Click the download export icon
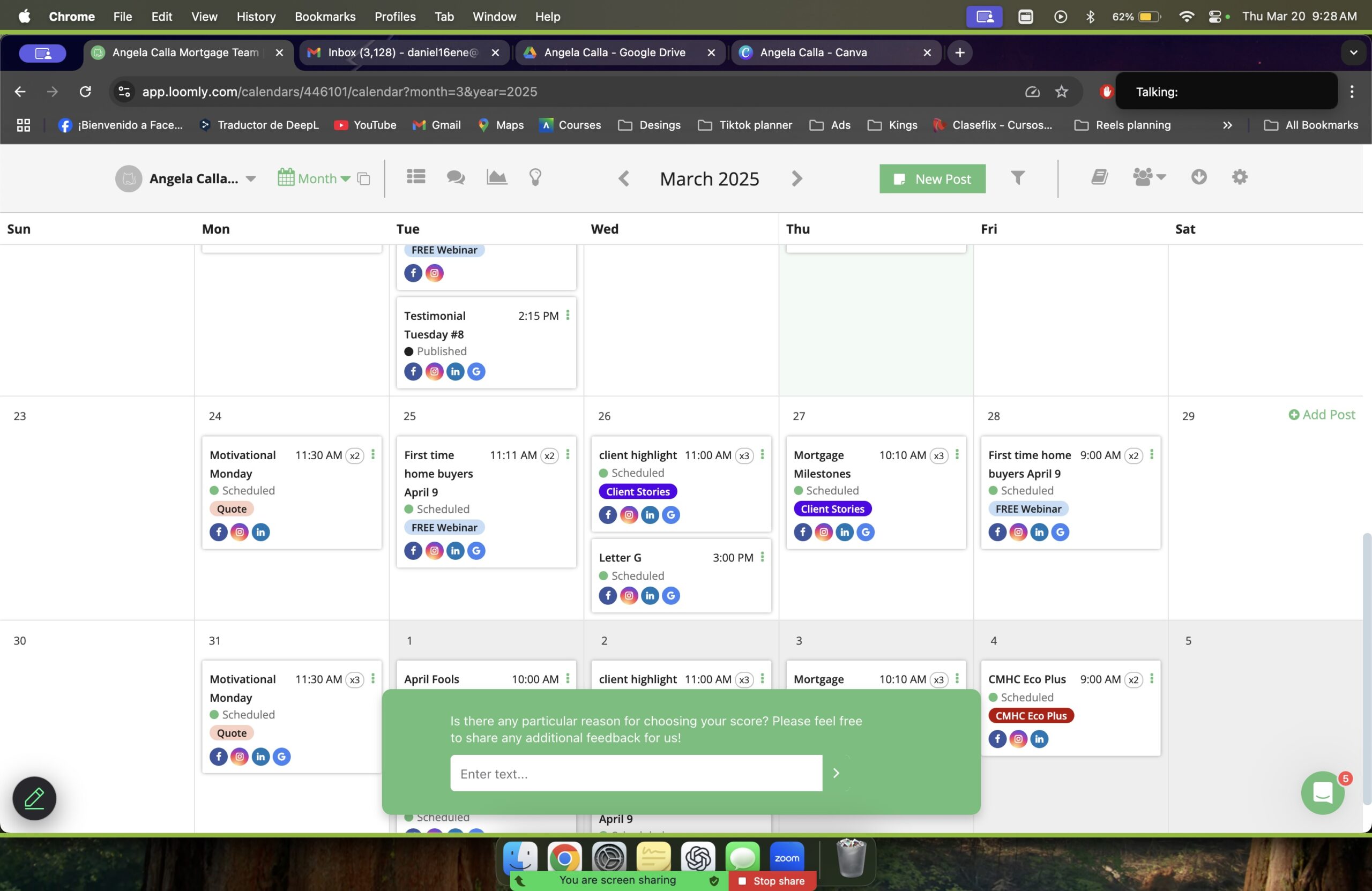This screenshot has width=1372, height=891. [1198, 177]
